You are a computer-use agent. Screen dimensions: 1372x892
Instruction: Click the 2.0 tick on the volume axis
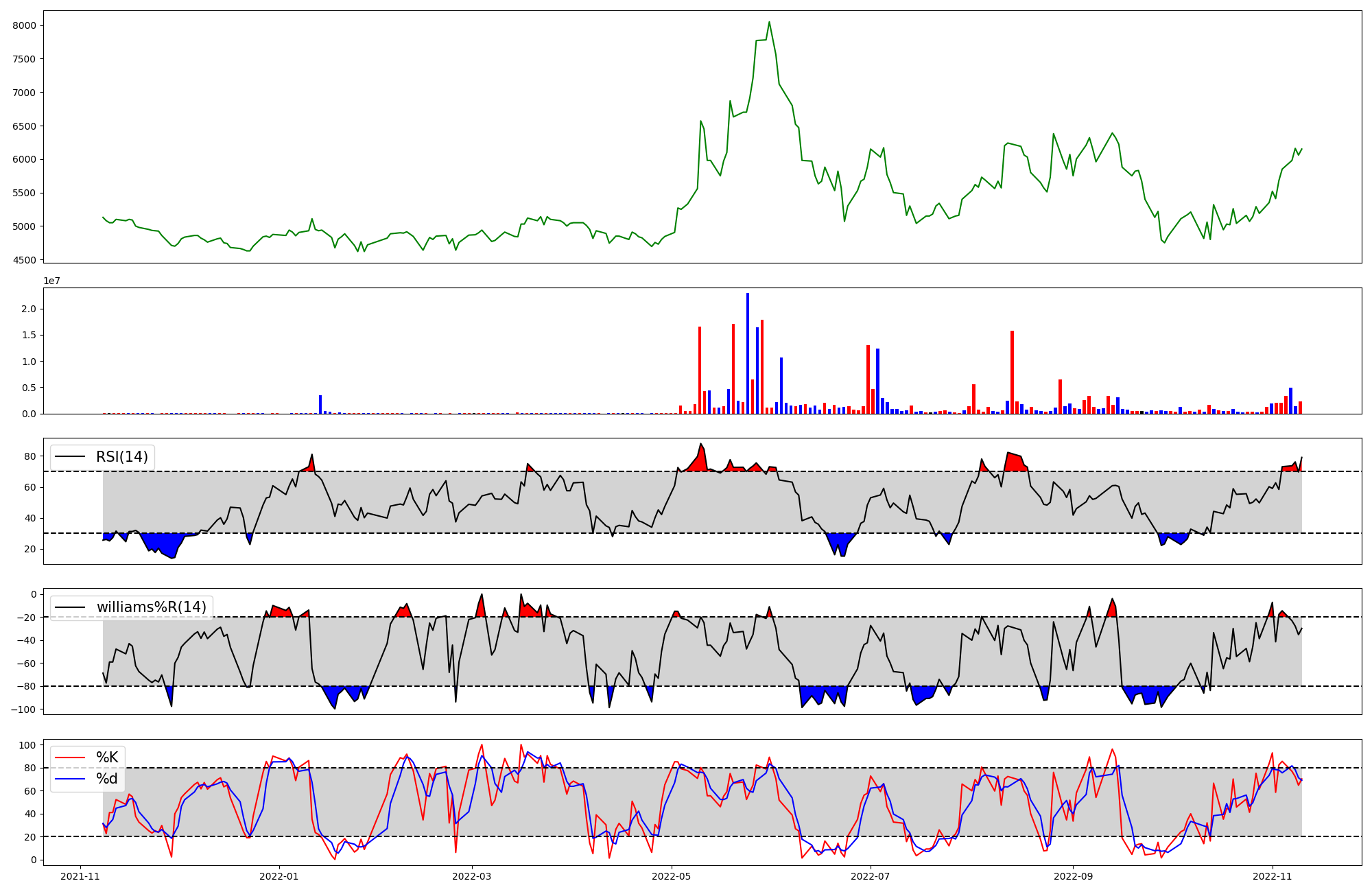pyautogui.click(x=29, y=309)
